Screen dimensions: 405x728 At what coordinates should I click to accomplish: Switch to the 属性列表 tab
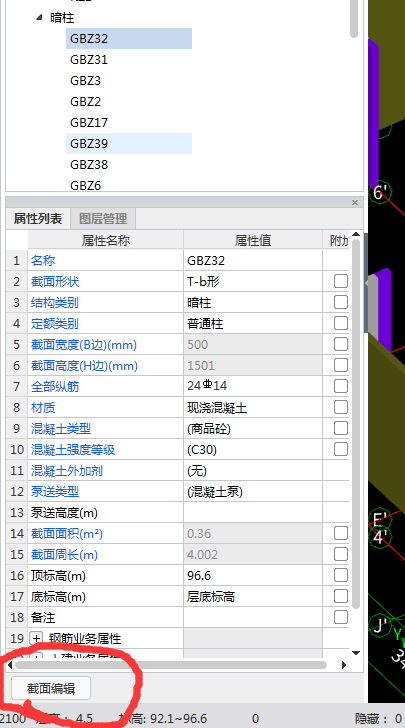(x=38, y=218)
